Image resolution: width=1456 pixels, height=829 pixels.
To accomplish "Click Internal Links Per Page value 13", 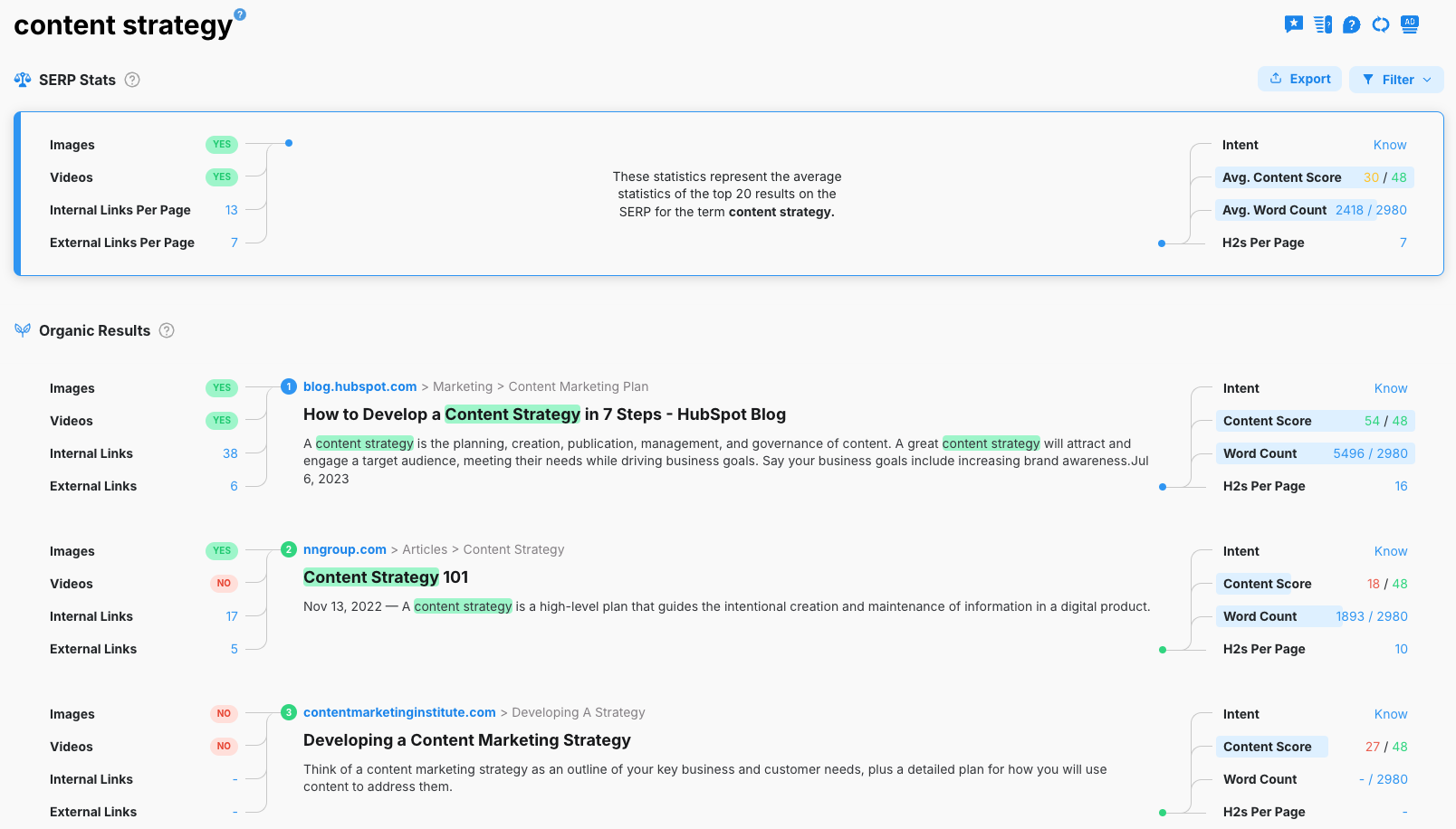I will (x=232, y=210).
